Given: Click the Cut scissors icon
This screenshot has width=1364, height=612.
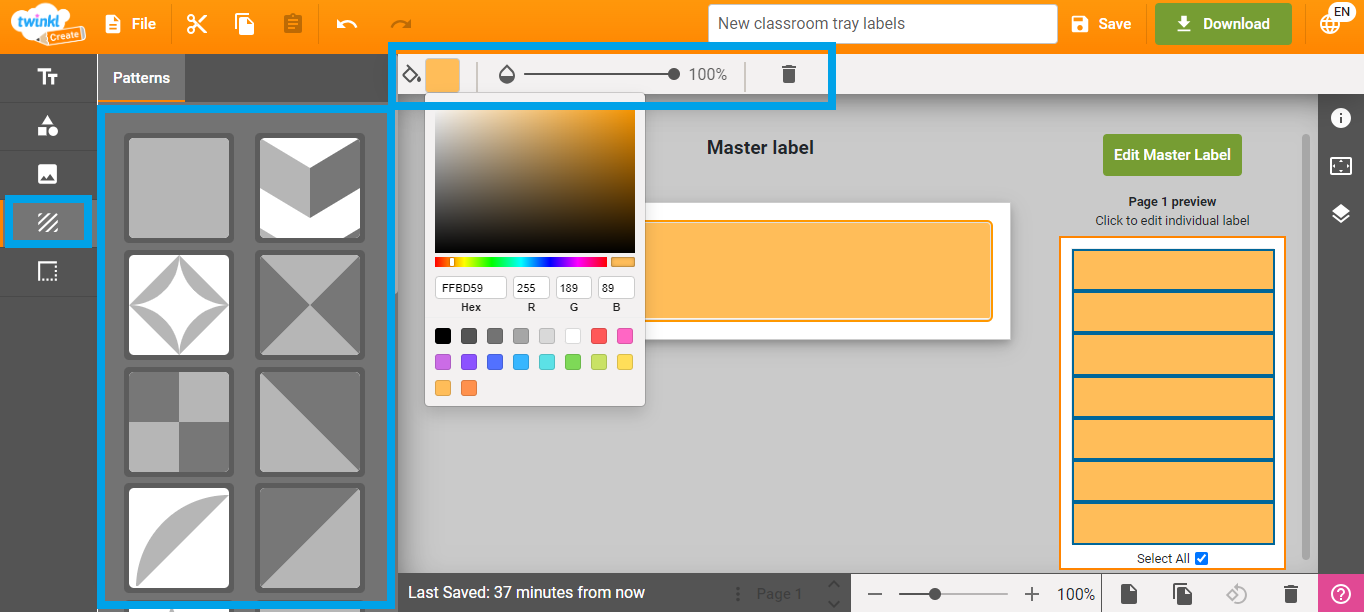Looking at the screenshot, I should pos(197,24).
